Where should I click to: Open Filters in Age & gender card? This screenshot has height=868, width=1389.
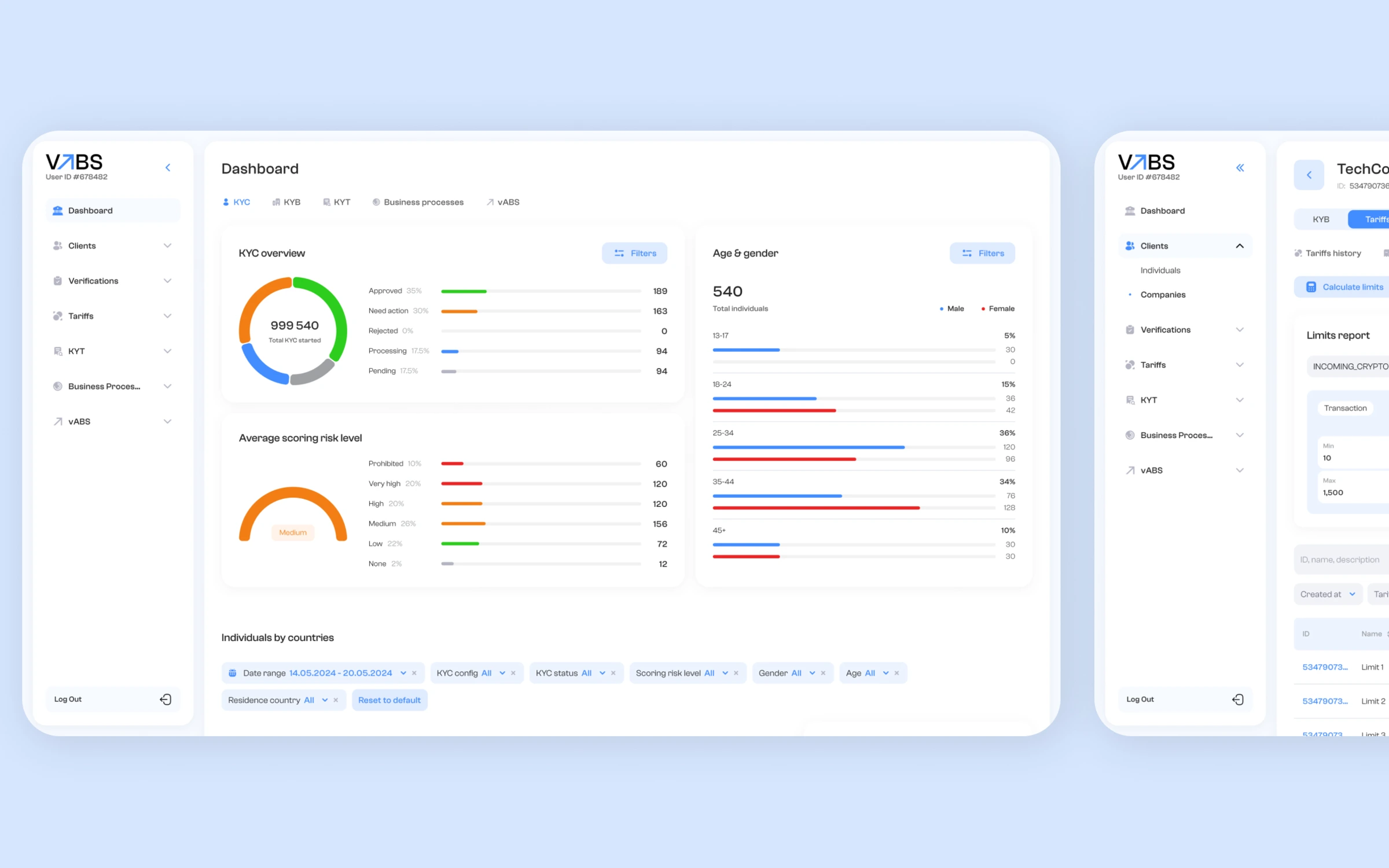tap(983, 253)
